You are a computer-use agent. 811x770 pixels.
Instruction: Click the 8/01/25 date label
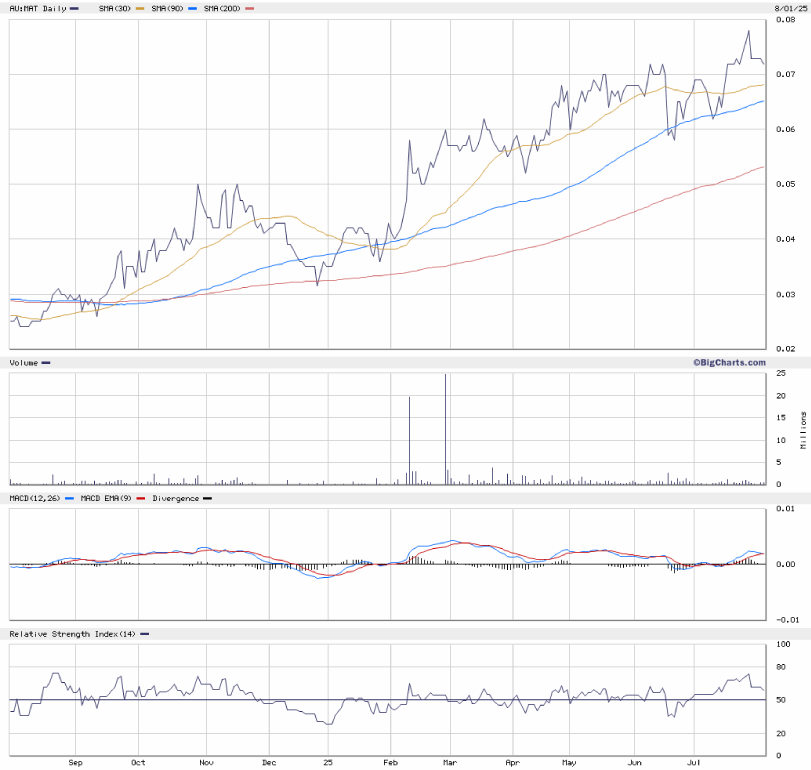(789, 8)
